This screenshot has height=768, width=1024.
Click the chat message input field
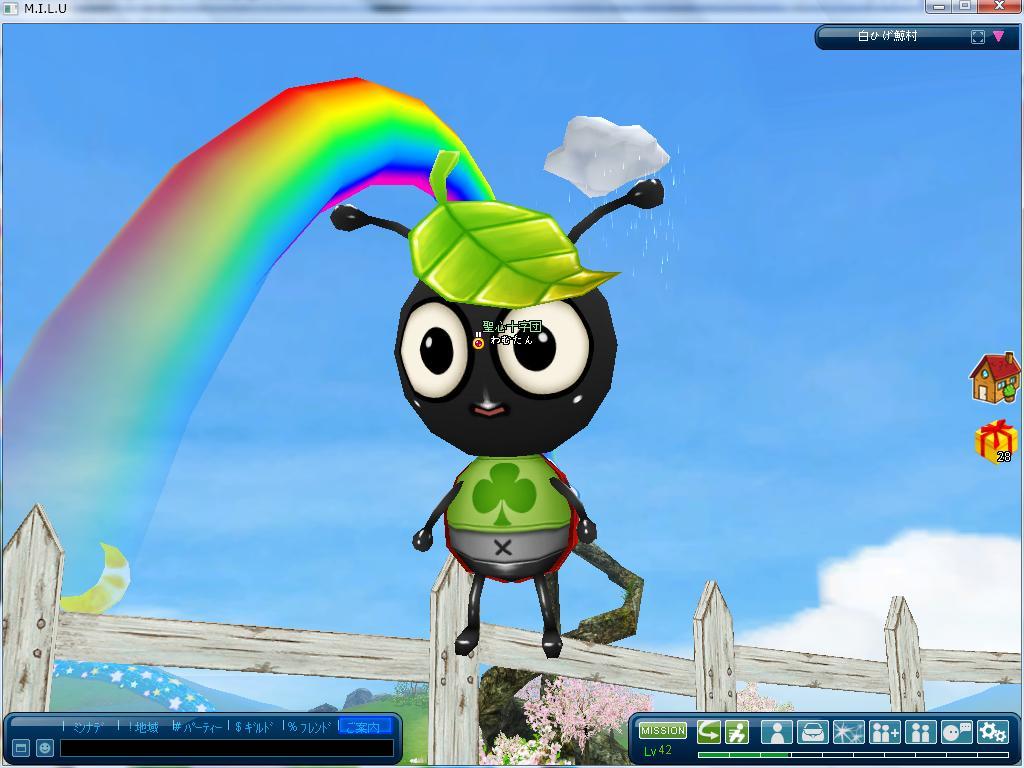pos(226,748)
